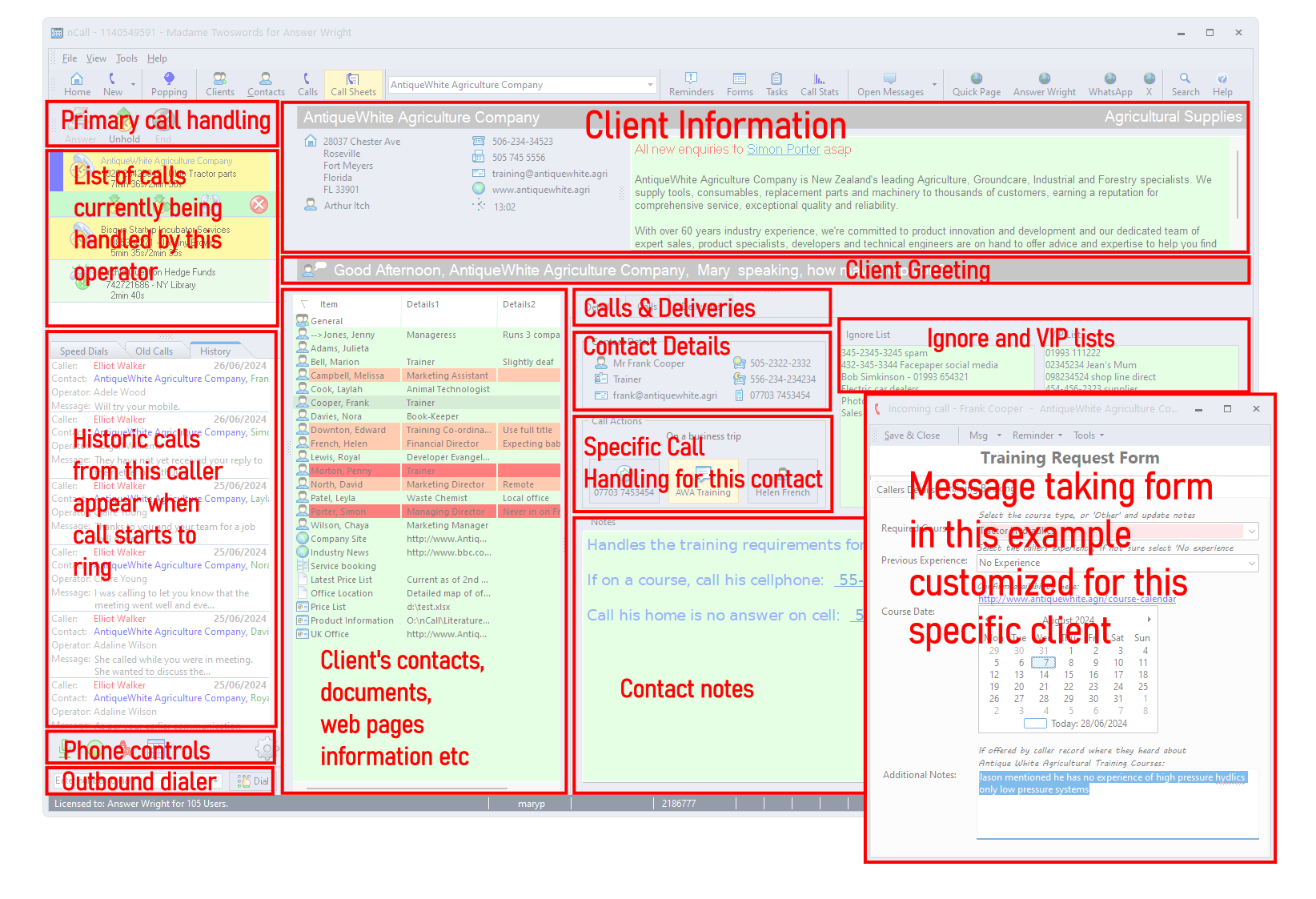This screenshot has height=899, width=1316.
Task: Click the calendar next month arrow
Action: 1149,620
